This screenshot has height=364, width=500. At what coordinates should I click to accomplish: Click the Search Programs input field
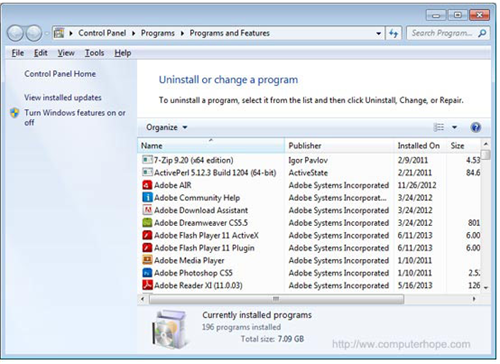click(442, 33)
